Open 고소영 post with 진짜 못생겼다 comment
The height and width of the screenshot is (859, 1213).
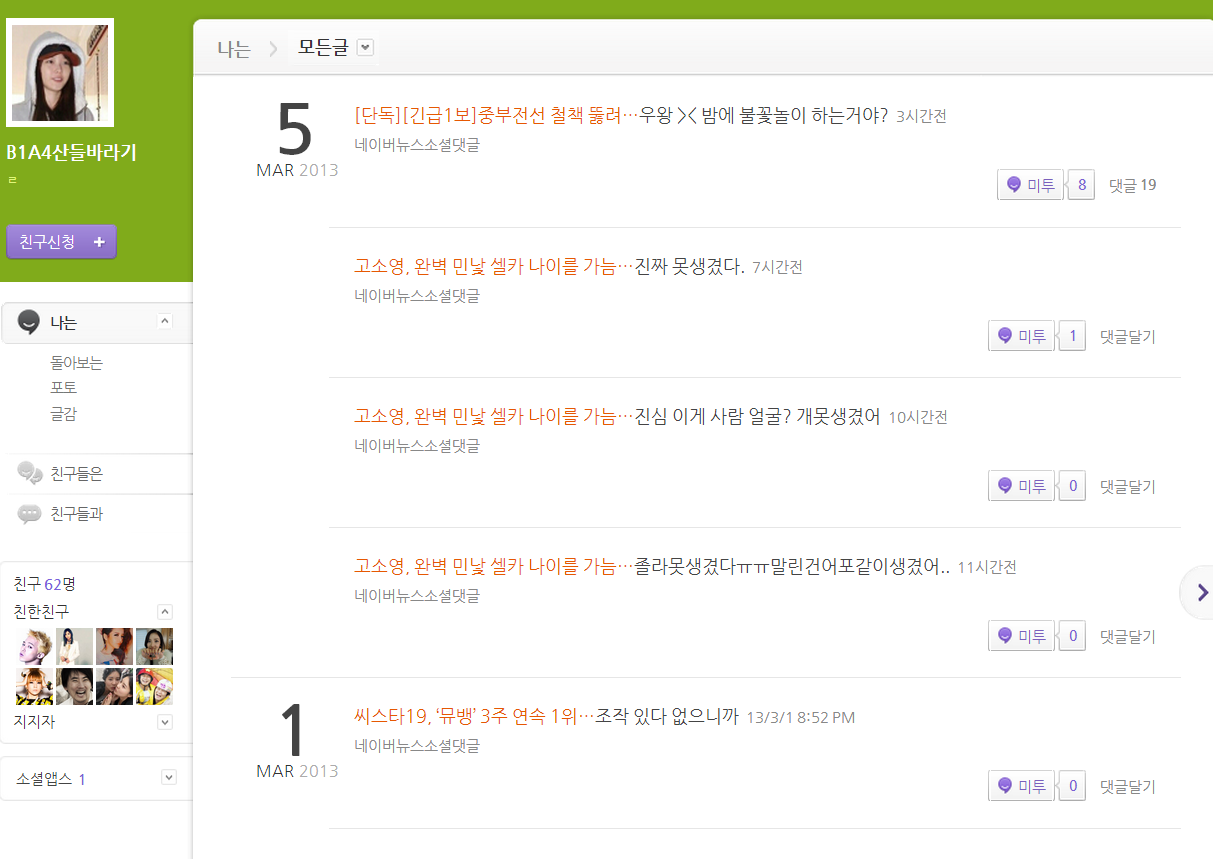pos(494,266)
